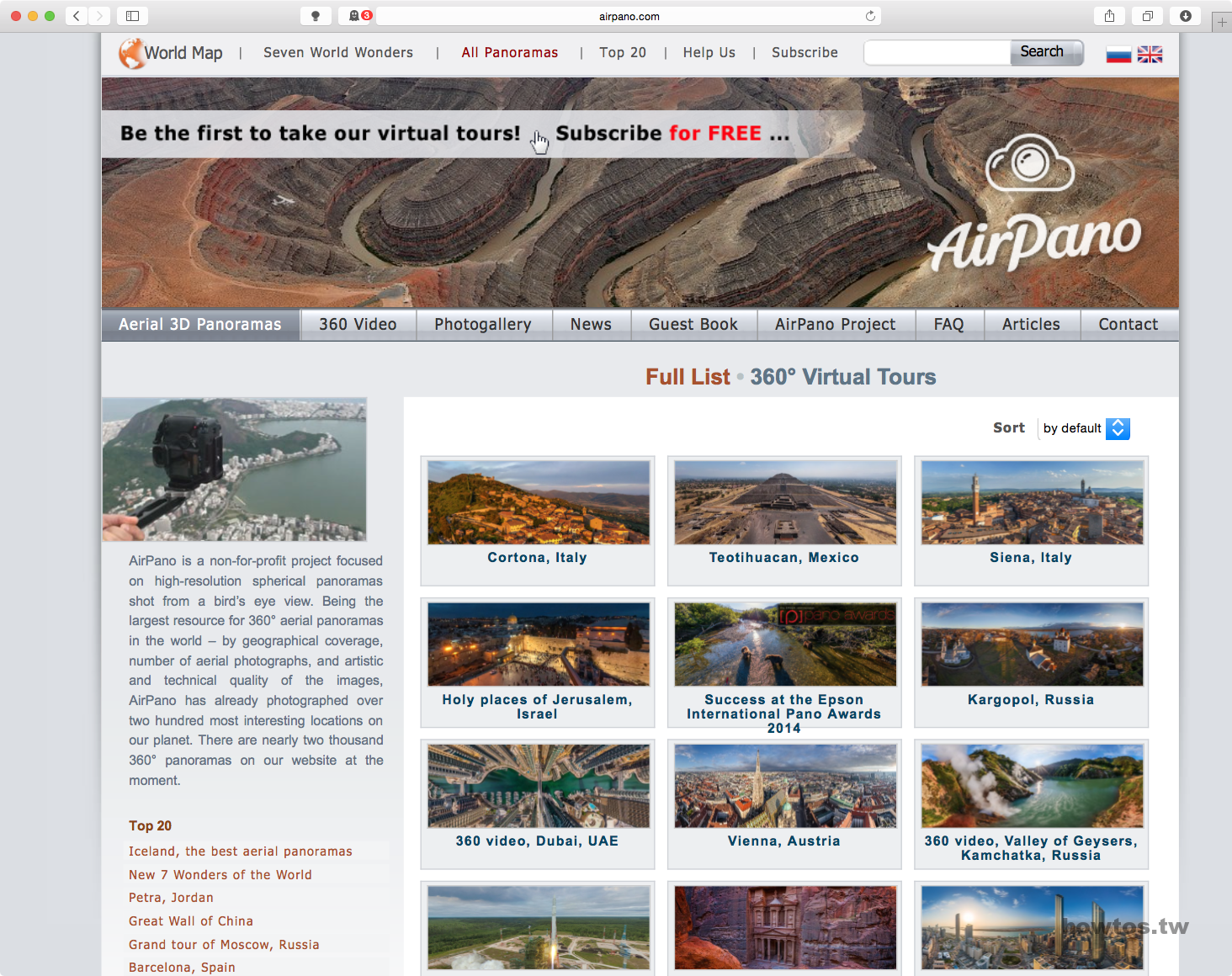Open Help Us in the top navigation
The height and width of the screenshot is (976, 1232).
(709, 52)
